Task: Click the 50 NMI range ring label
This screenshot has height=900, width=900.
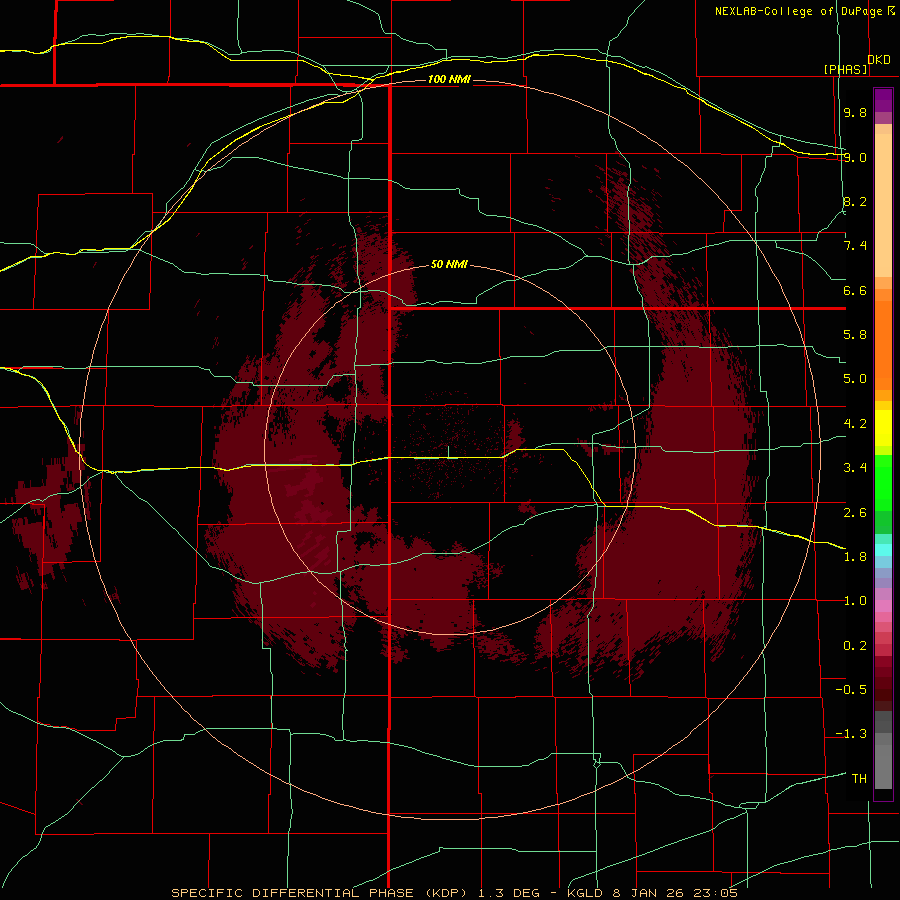Action: (449, 265)
